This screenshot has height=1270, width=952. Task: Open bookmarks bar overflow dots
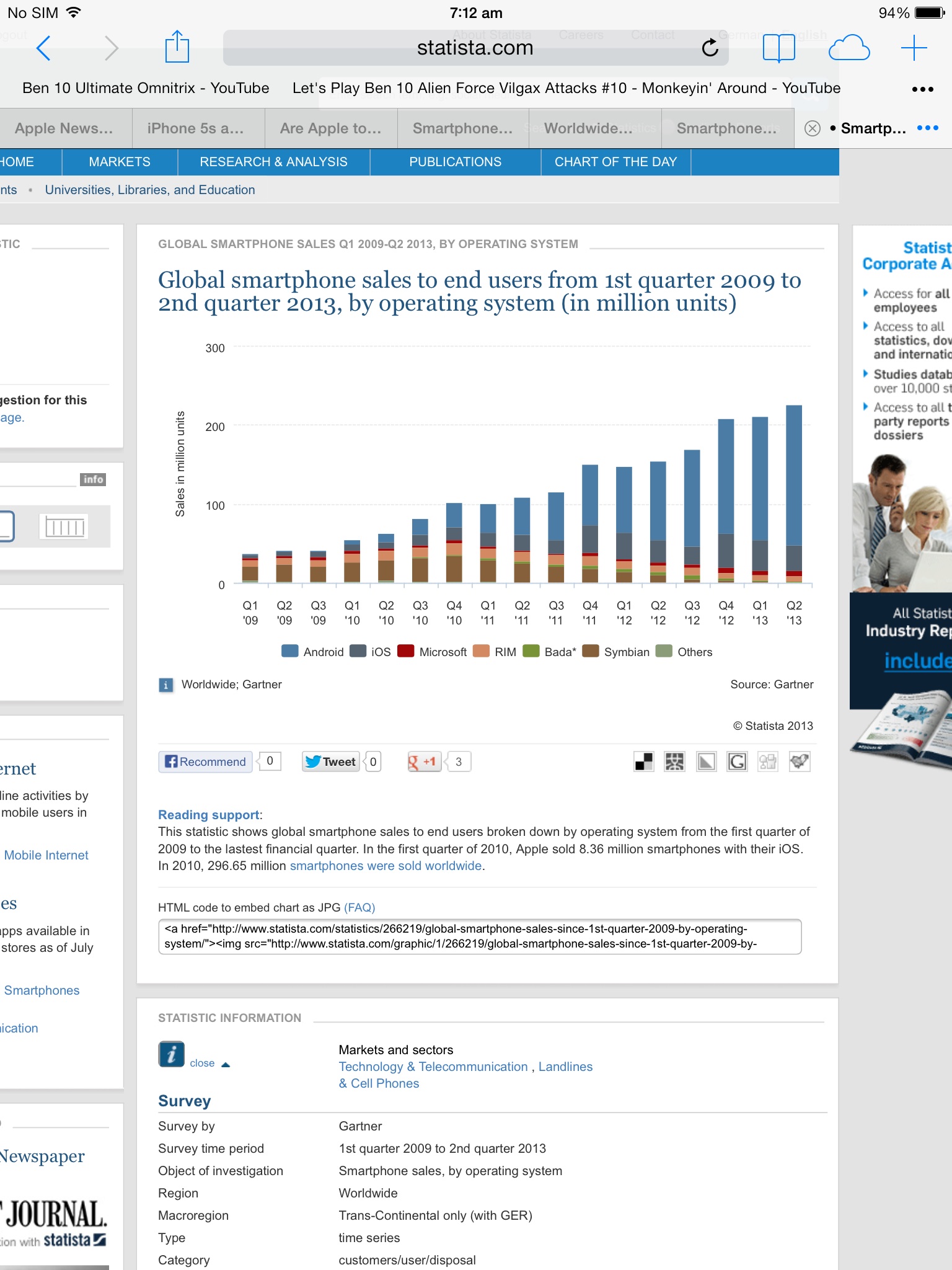[x=922, y=89]
